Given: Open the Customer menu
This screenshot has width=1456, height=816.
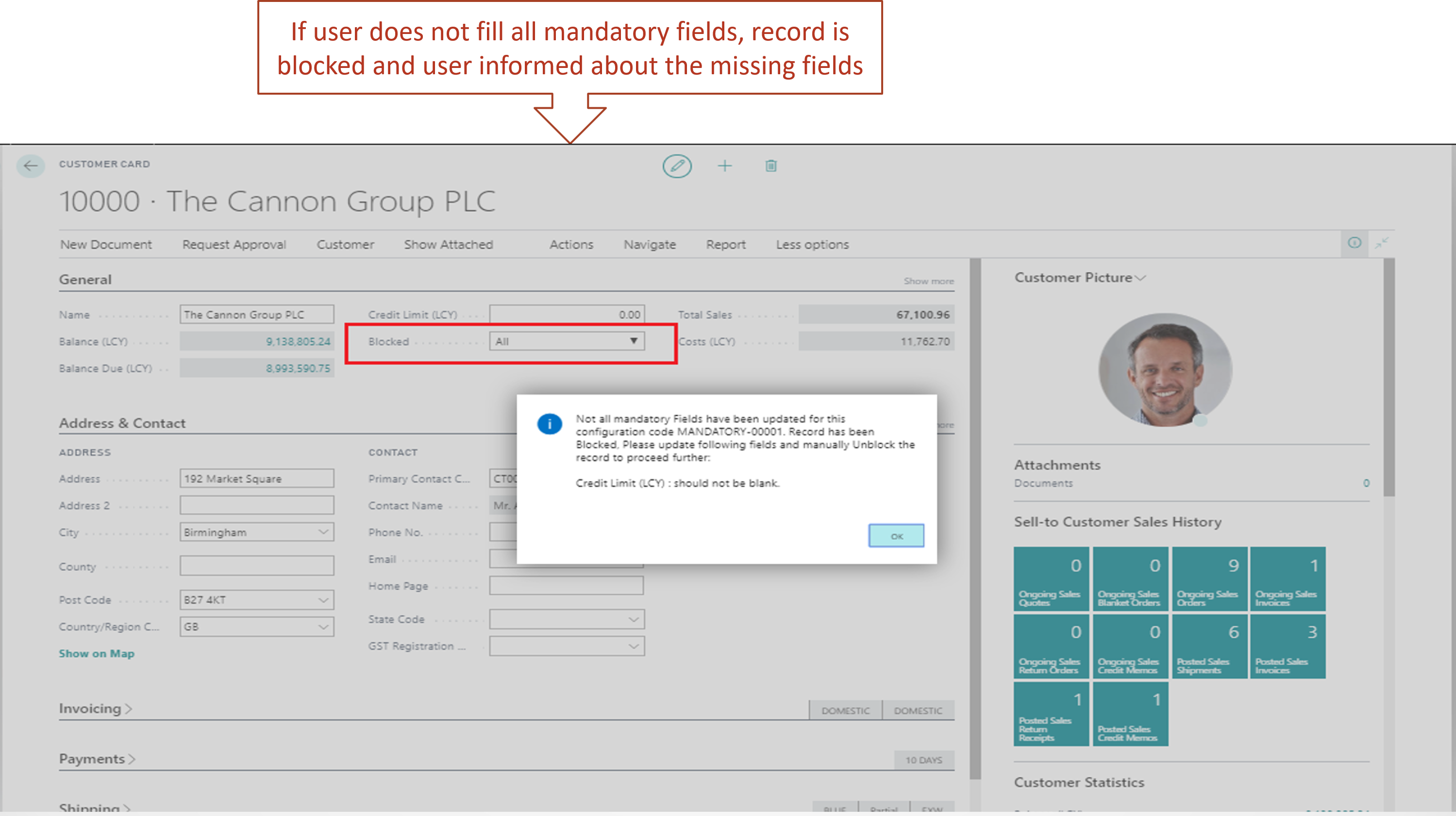Looking at the screenshot, I should point(345,244).
